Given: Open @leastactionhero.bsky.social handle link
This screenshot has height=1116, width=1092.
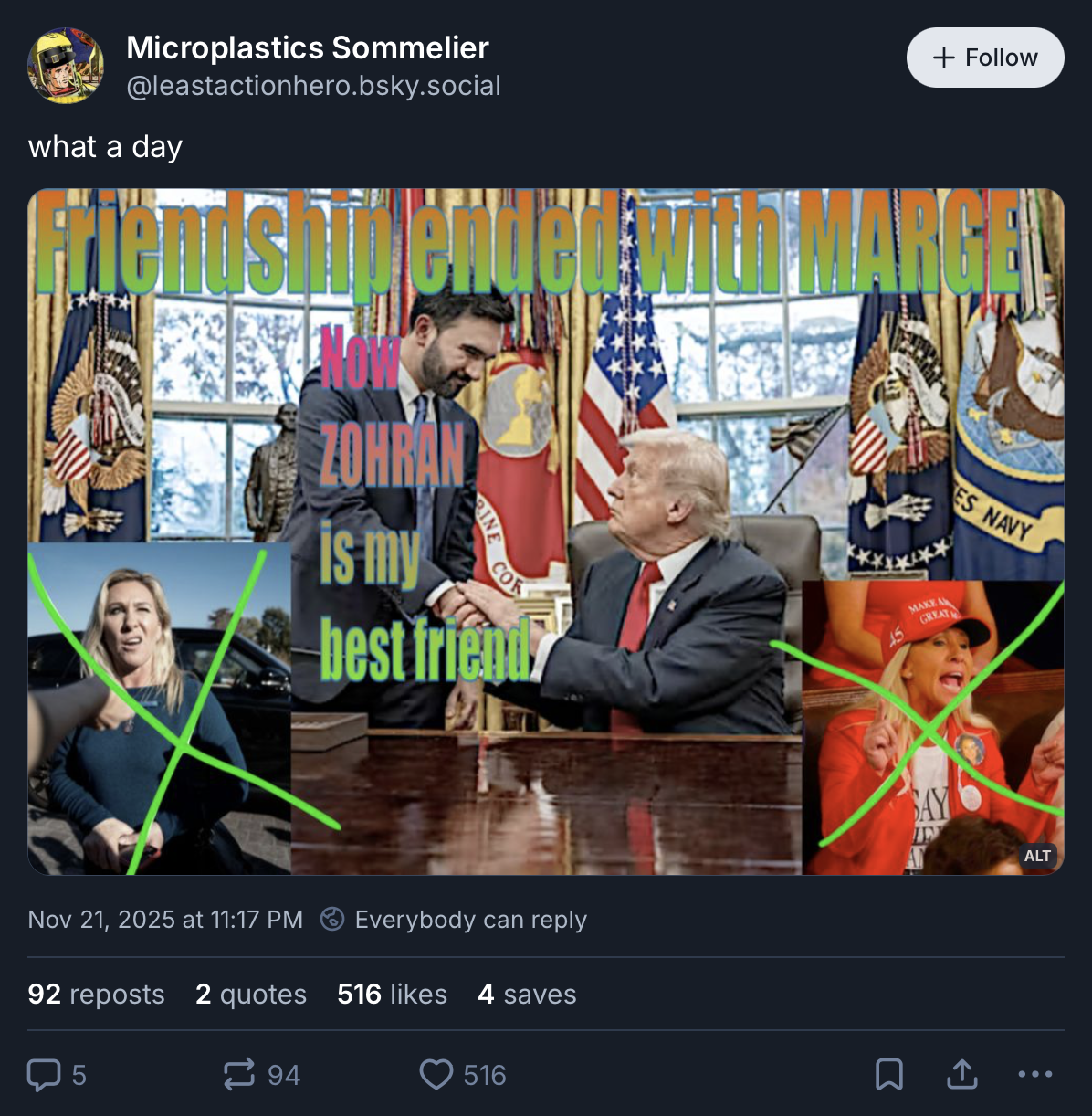Looking at the screenshot, I should (313, 86).
